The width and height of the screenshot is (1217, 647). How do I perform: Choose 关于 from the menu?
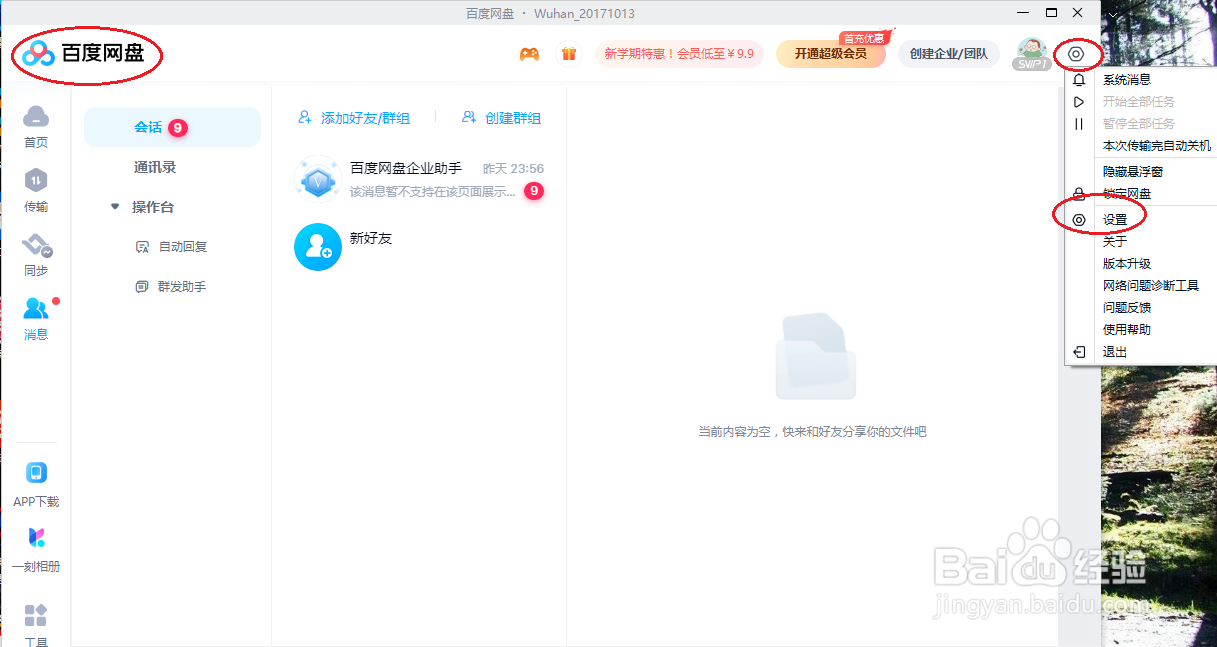(x=1115, y=242)
